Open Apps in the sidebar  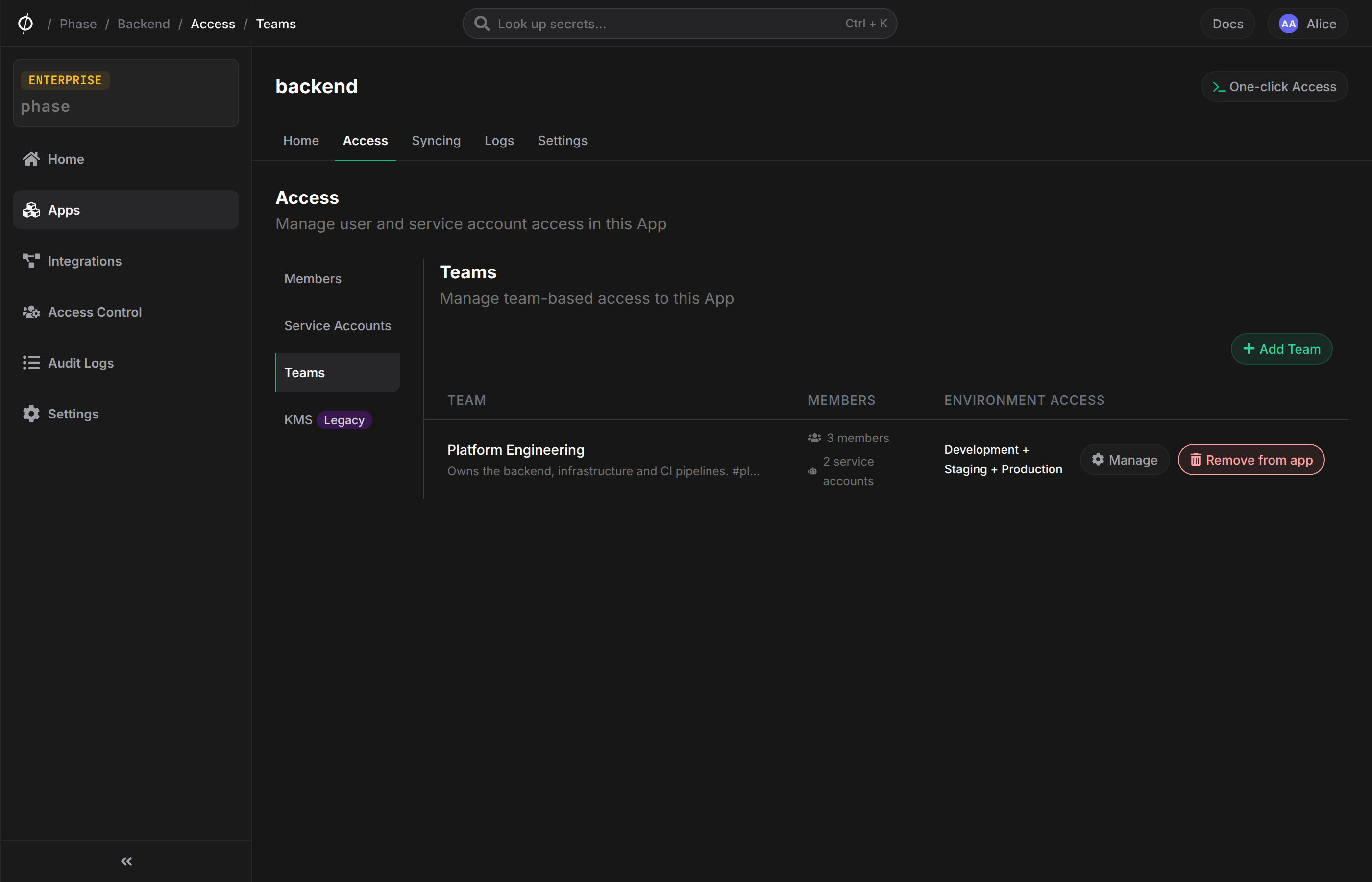[x=126, y=210]
